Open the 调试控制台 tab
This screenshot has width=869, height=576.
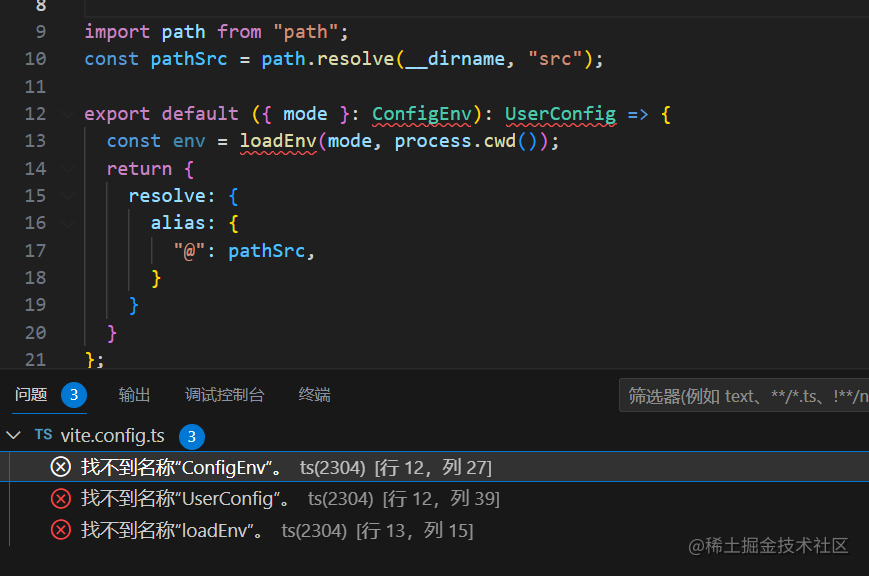[x=225, y=395]
